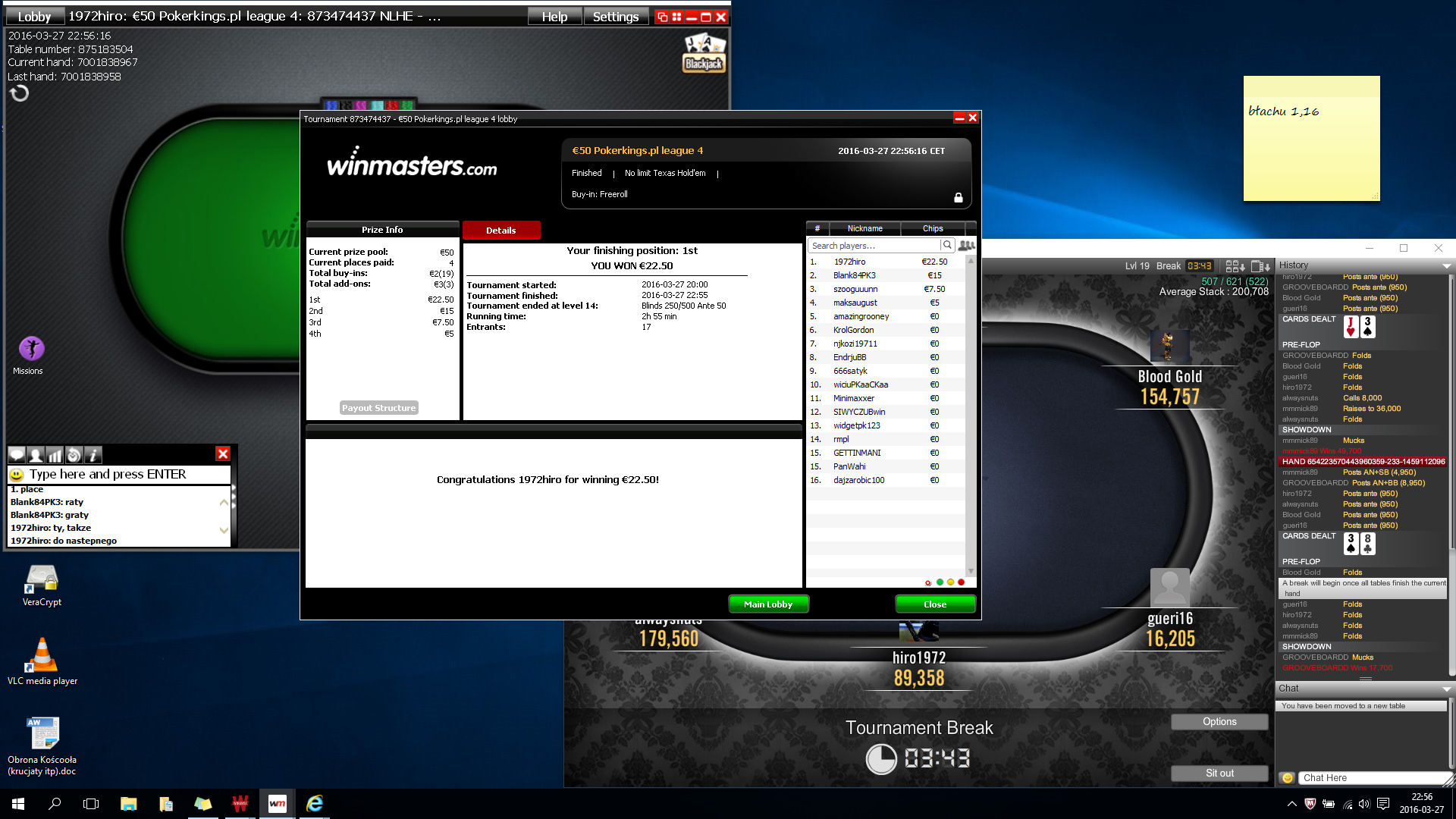Open File Explorer from the taskbar
Viewport: 1456px width, 819px height.
[x=128, y=804]
